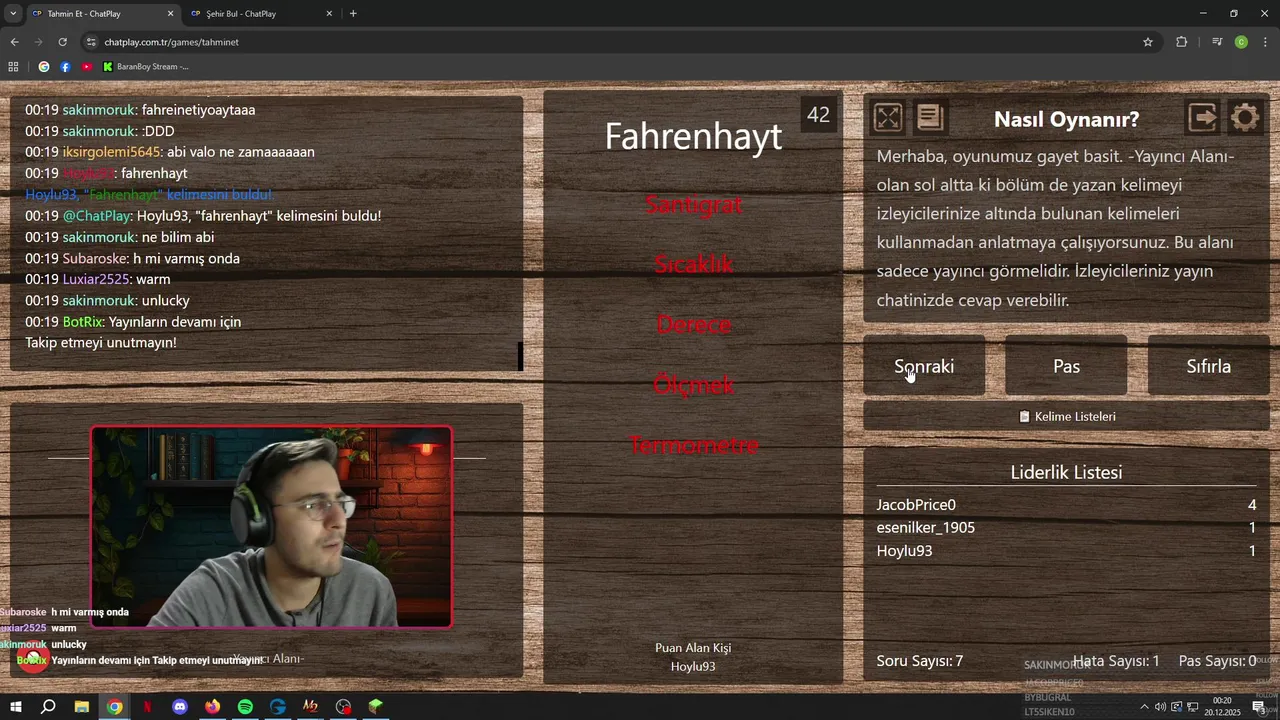Open the green Chrome profile avatar

coord(1241,42)
